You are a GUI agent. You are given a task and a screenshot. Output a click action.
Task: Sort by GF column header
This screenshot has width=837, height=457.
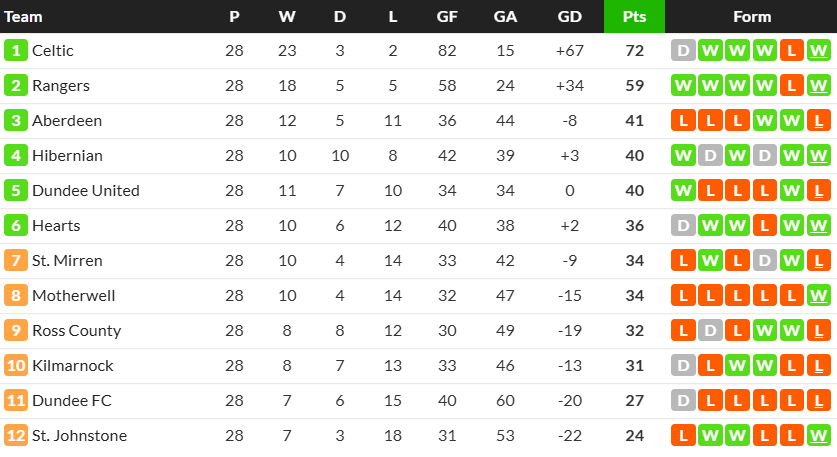click(447, 17)
